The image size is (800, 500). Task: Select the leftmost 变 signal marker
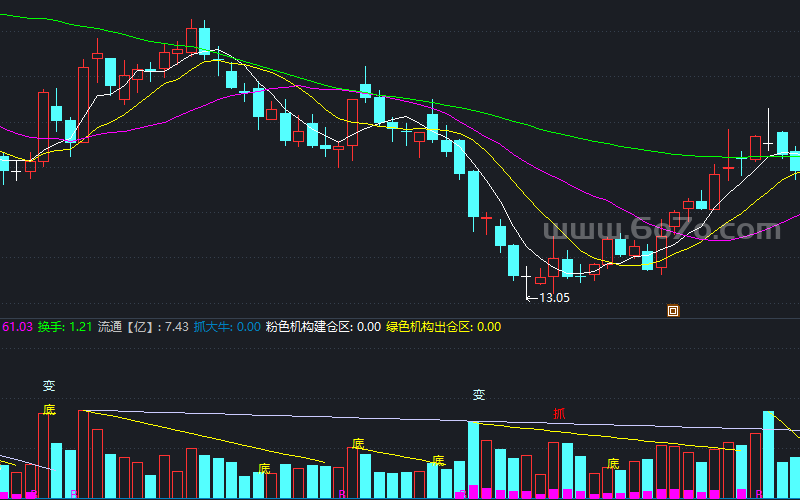pyautogui.click(x=49, y=386)
